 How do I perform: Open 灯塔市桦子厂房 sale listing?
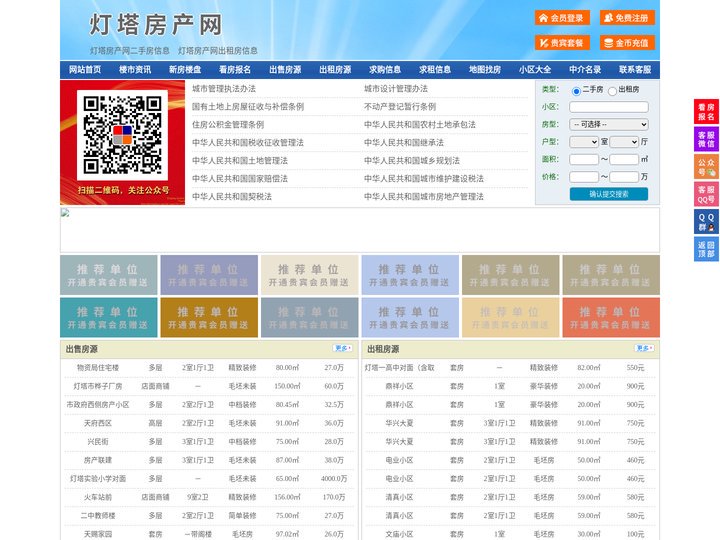pos(98,386)
